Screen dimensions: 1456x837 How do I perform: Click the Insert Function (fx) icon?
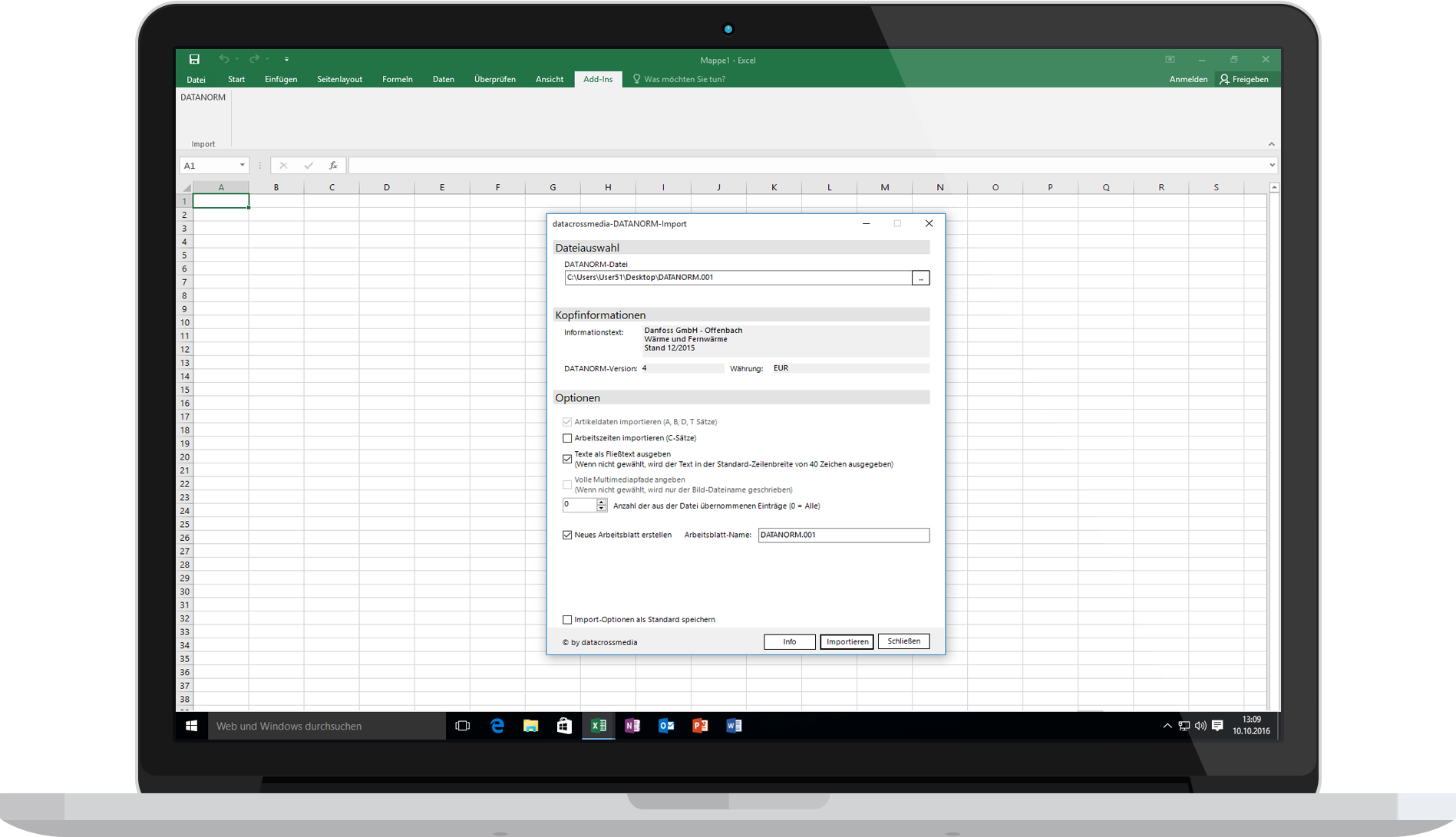[332, 165]
